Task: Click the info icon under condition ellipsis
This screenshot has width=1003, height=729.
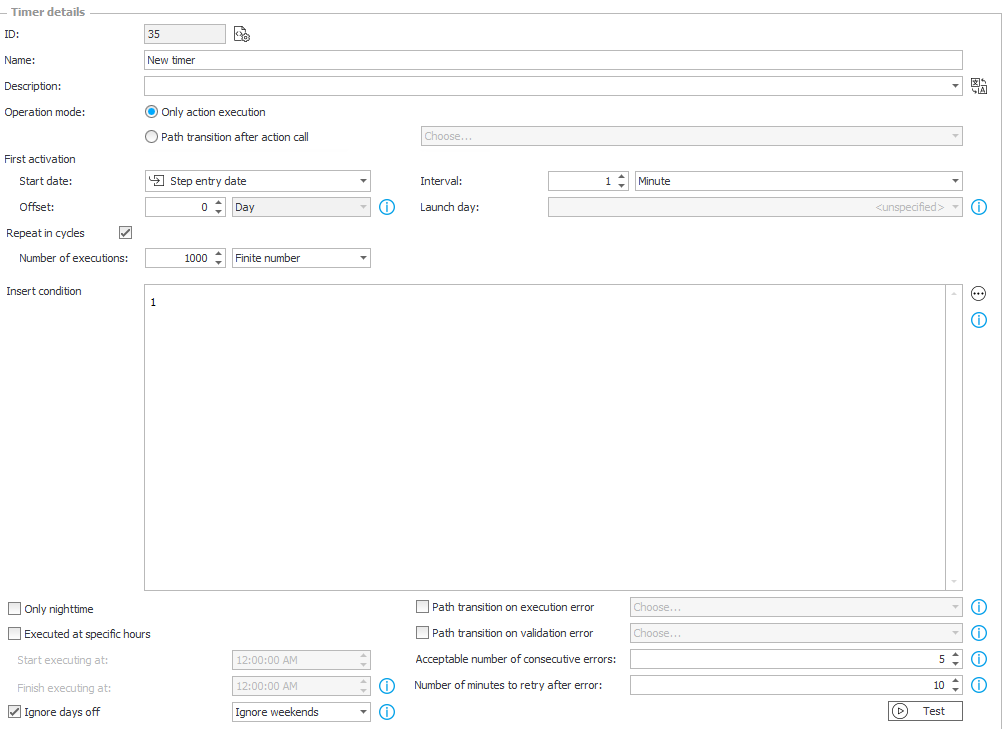Action: click(x=979, y=320)
